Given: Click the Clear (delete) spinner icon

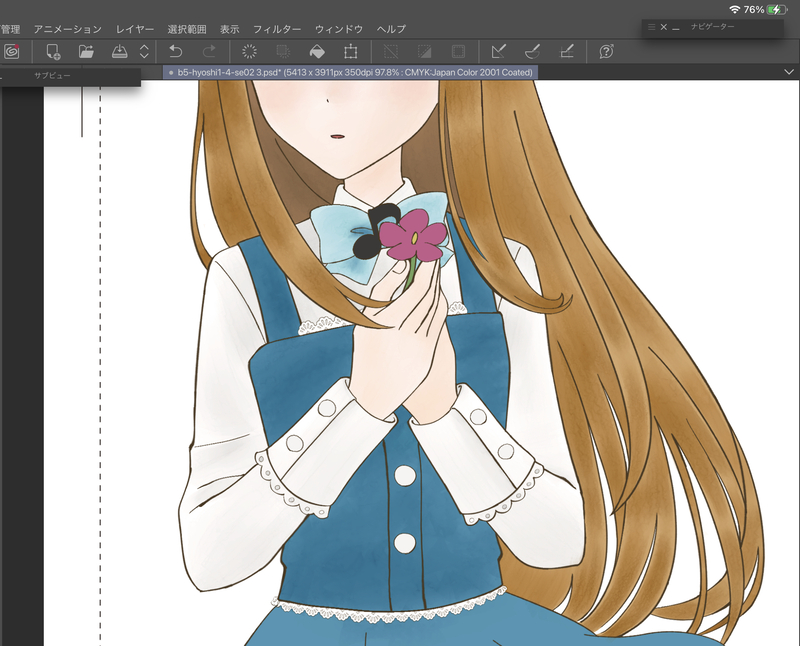Looking at the screenshot, I should [x=251, y=51].
